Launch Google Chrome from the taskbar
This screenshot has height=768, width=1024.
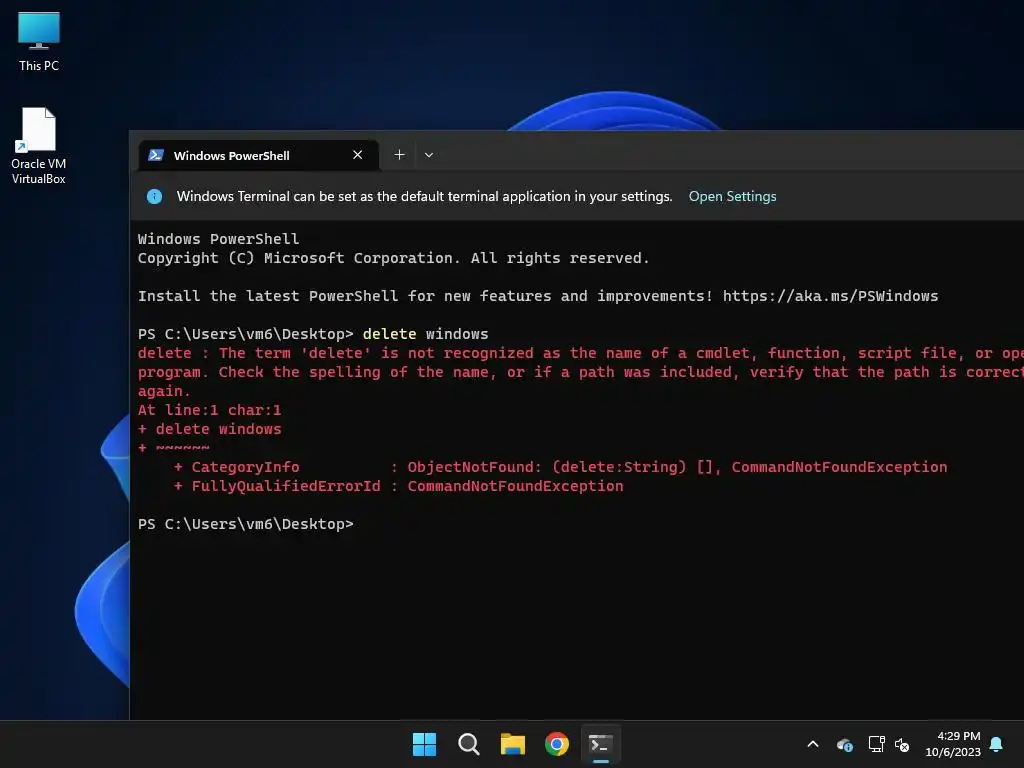click(556, 744)
